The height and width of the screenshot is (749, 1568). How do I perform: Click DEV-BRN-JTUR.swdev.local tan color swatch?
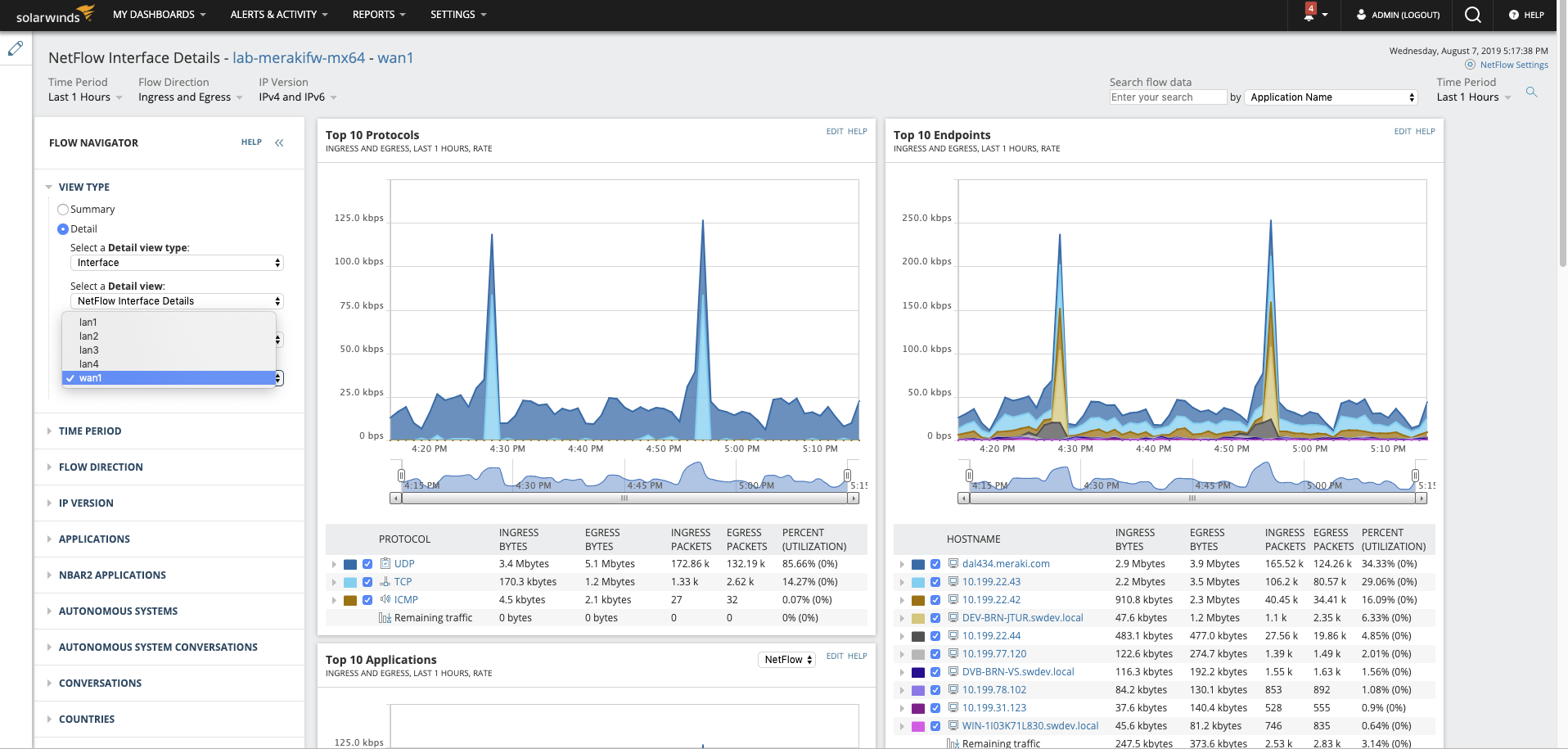918,618
